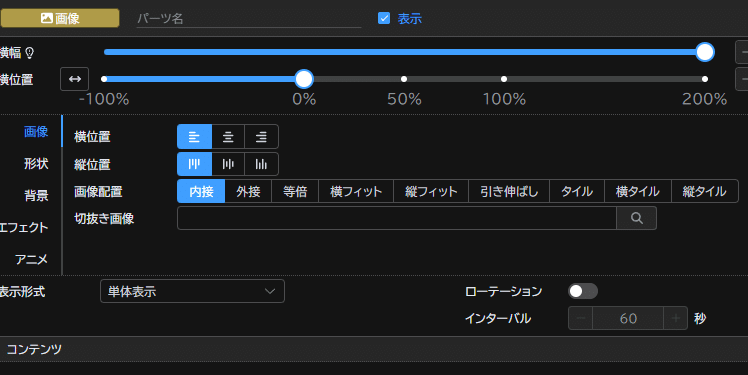Click the パーツ名 input field
The image size is (748, 375).
pyautogui.click(x=249, y=18)
